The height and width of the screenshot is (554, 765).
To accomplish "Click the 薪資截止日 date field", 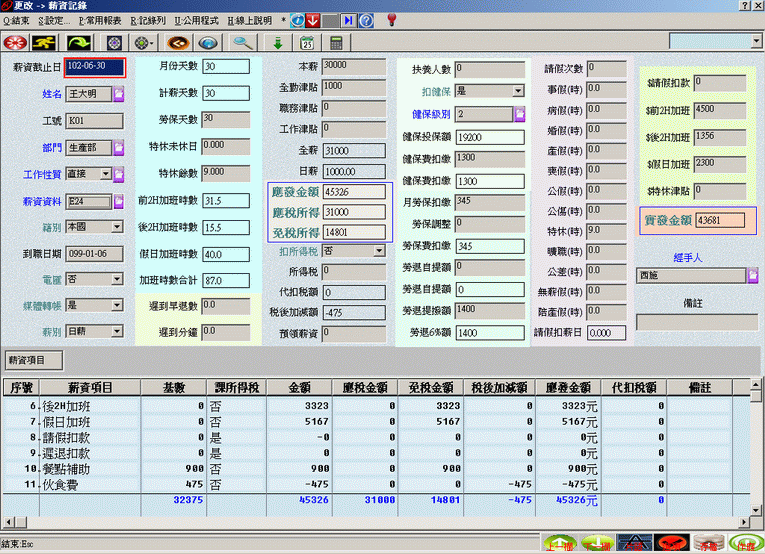I will coord(95,67).
